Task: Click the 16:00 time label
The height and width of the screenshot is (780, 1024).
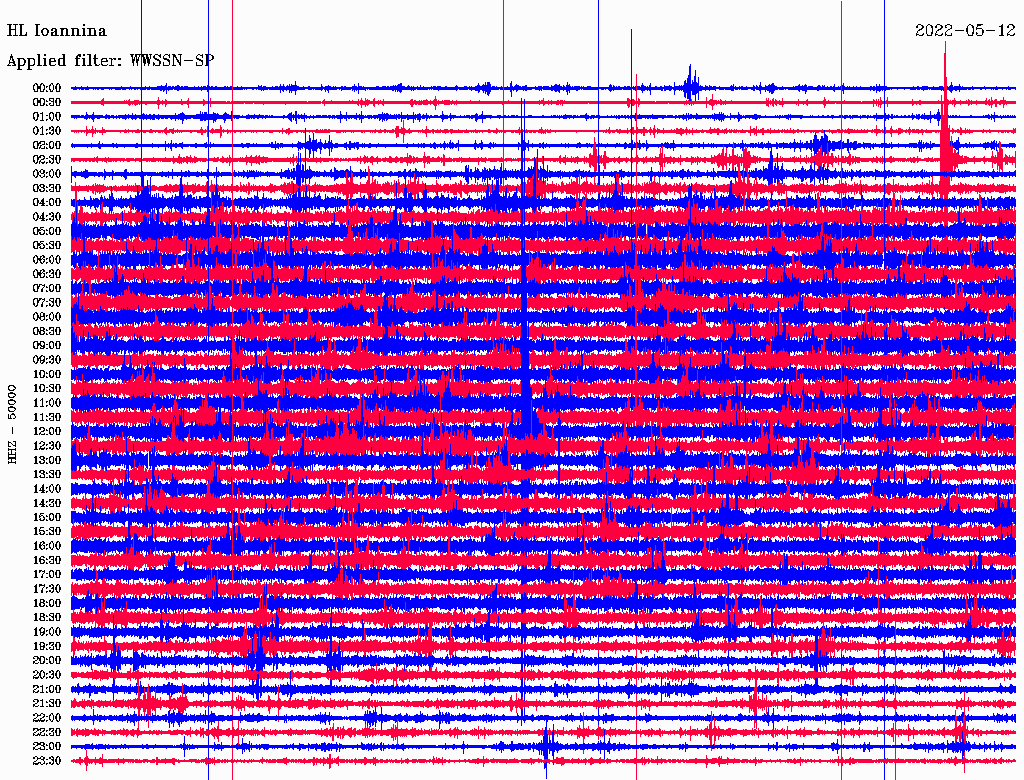Action: pos(47,546)
